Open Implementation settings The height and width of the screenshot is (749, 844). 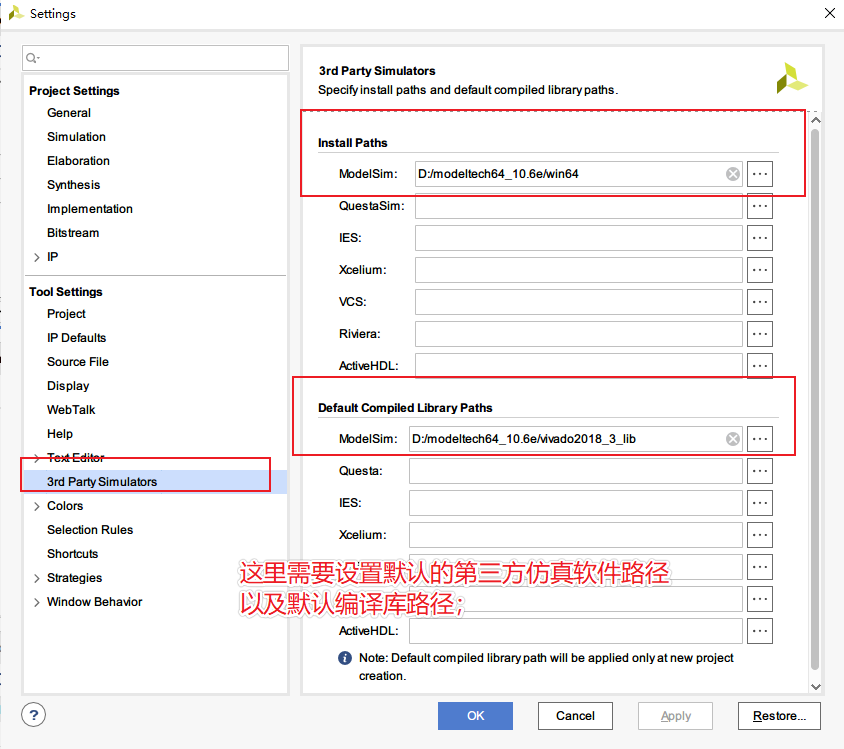tap(90, 209)
